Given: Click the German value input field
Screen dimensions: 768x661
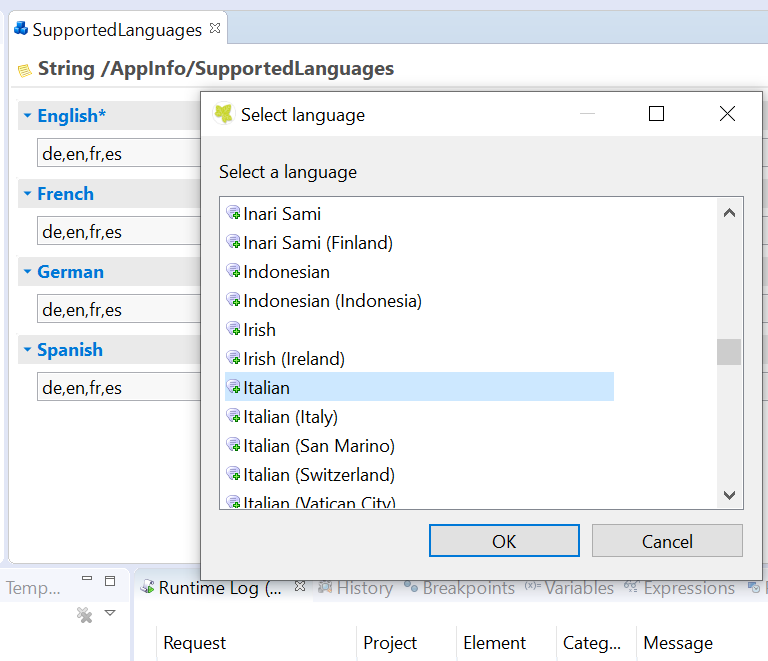Looking at the screenshot, I should [119, 308].
